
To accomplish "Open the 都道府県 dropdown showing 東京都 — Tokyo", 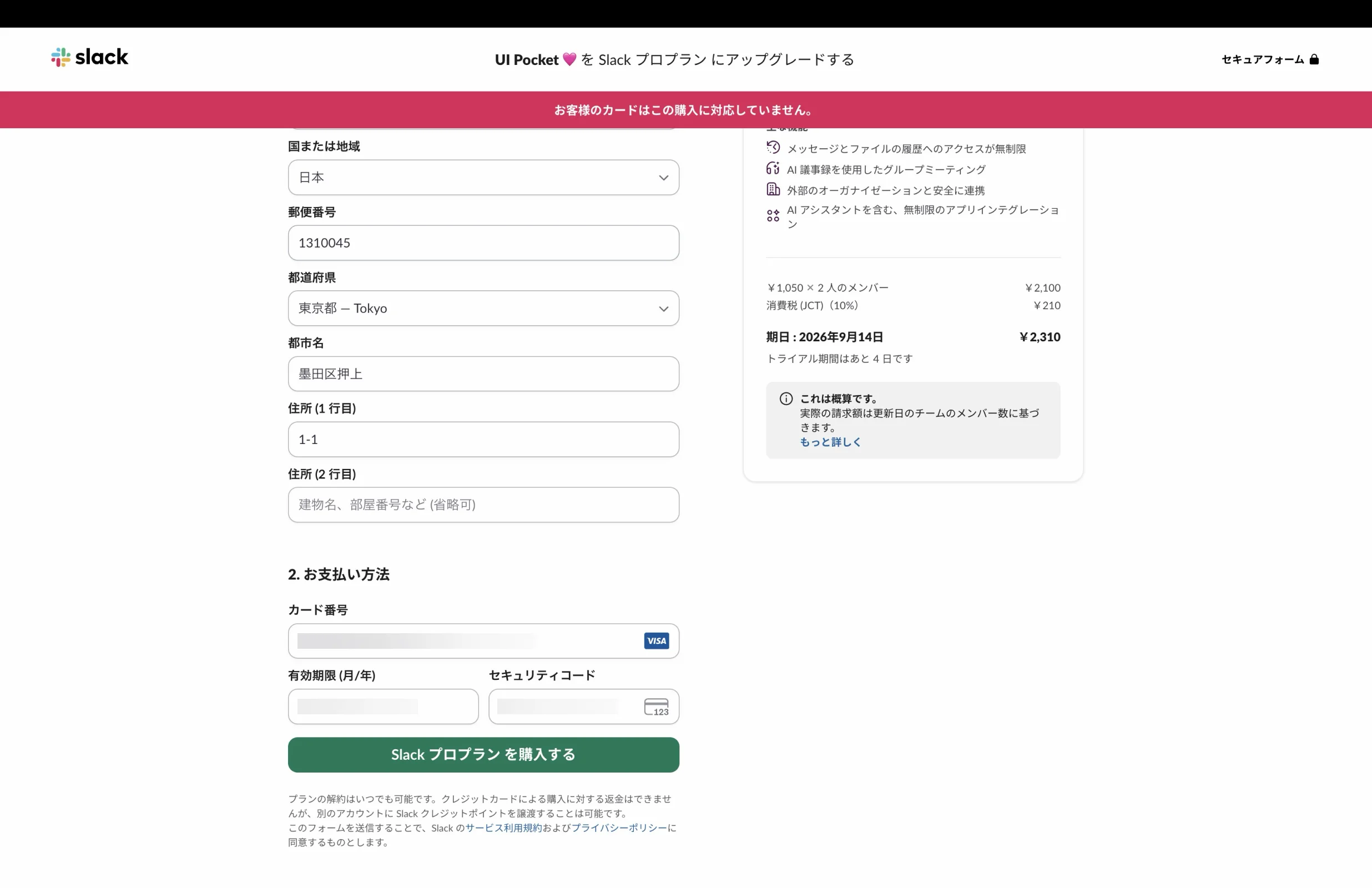I will pos(483,309).
